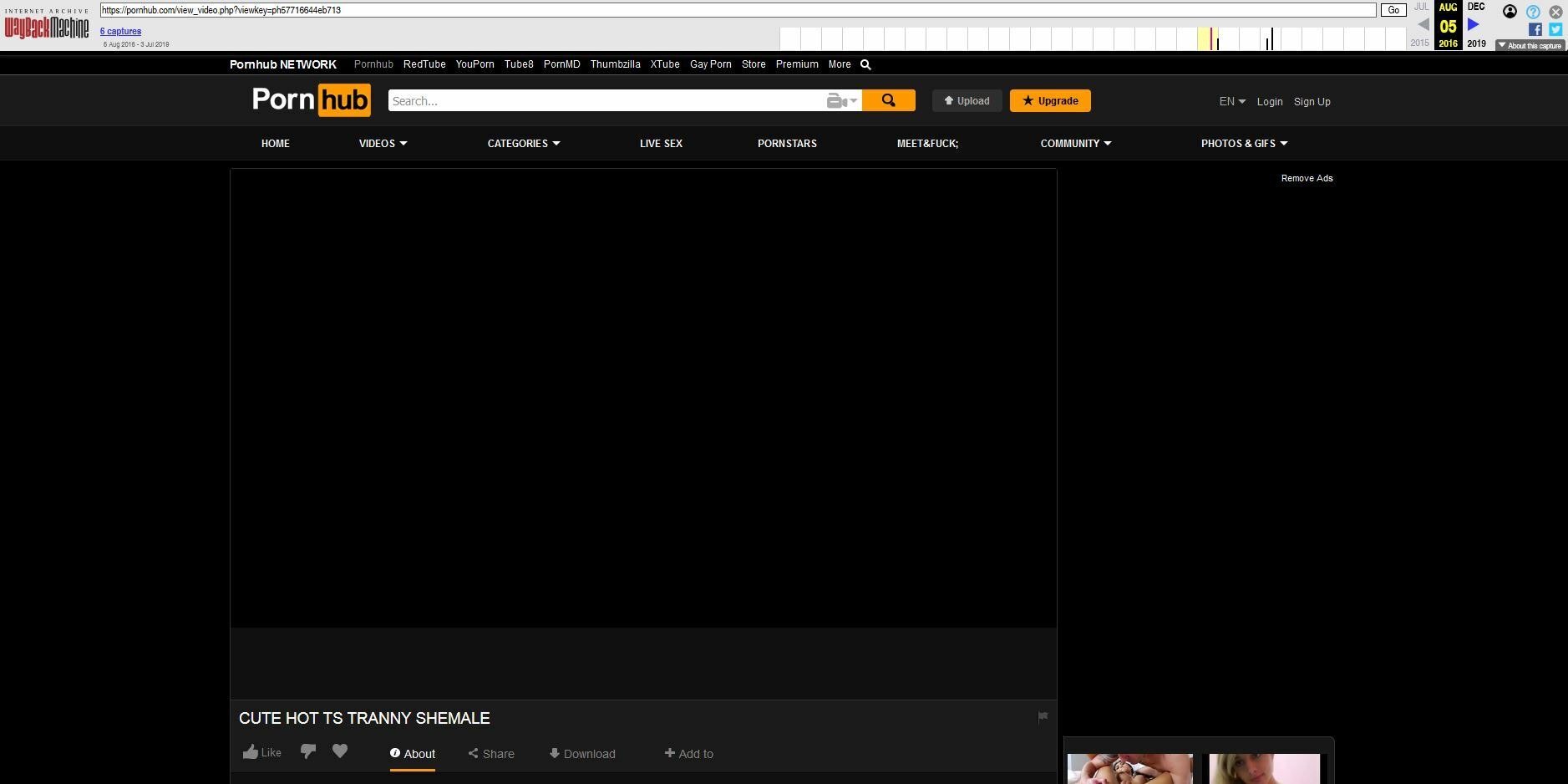This screenshot has width=1568, height=784.
Task: Expand the VIDEOS navigation dropdown
Action: 383,144
